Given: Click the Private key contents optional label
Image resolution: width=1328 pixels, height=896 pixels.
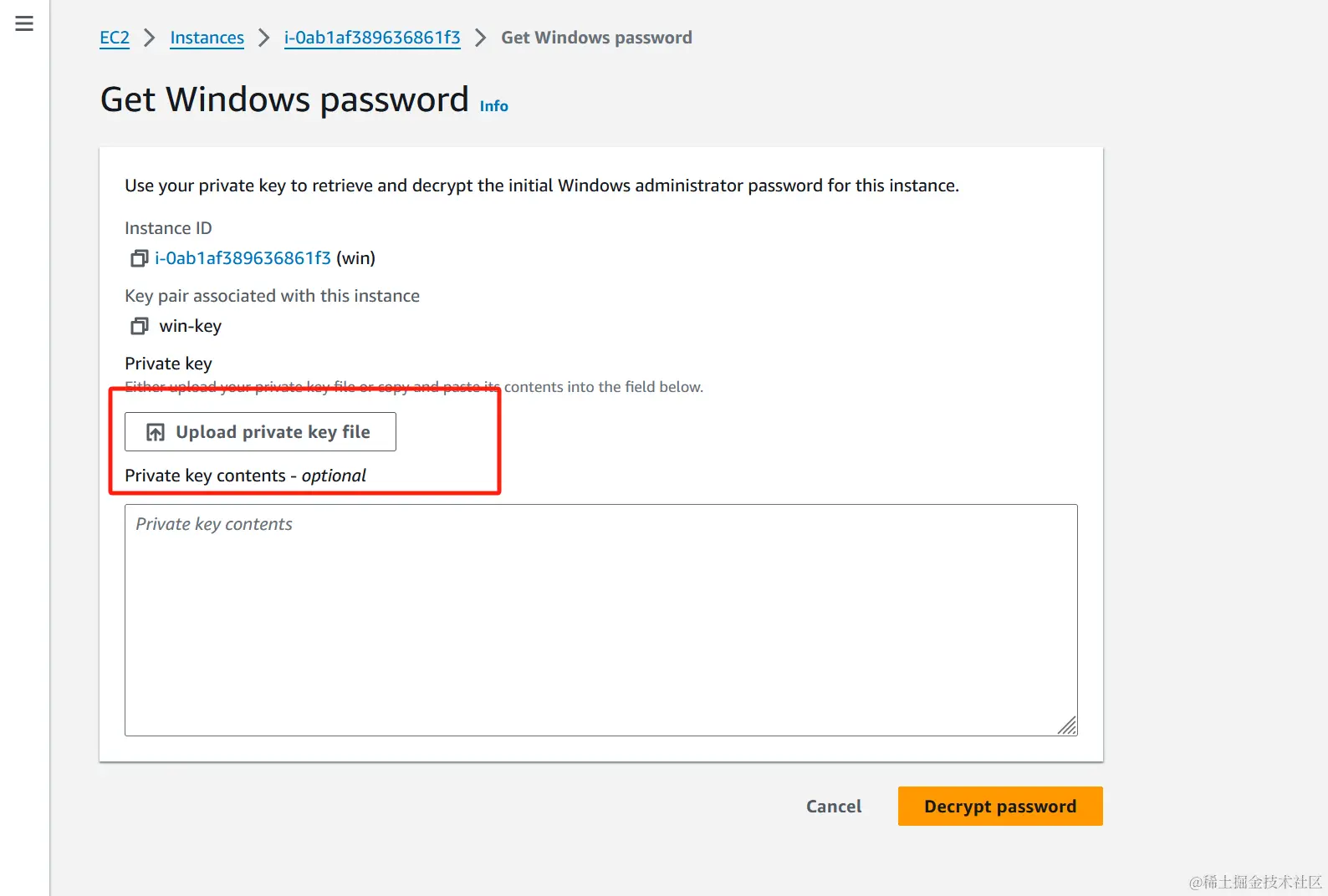Looking at the screenshot, I should pos(245,476).
